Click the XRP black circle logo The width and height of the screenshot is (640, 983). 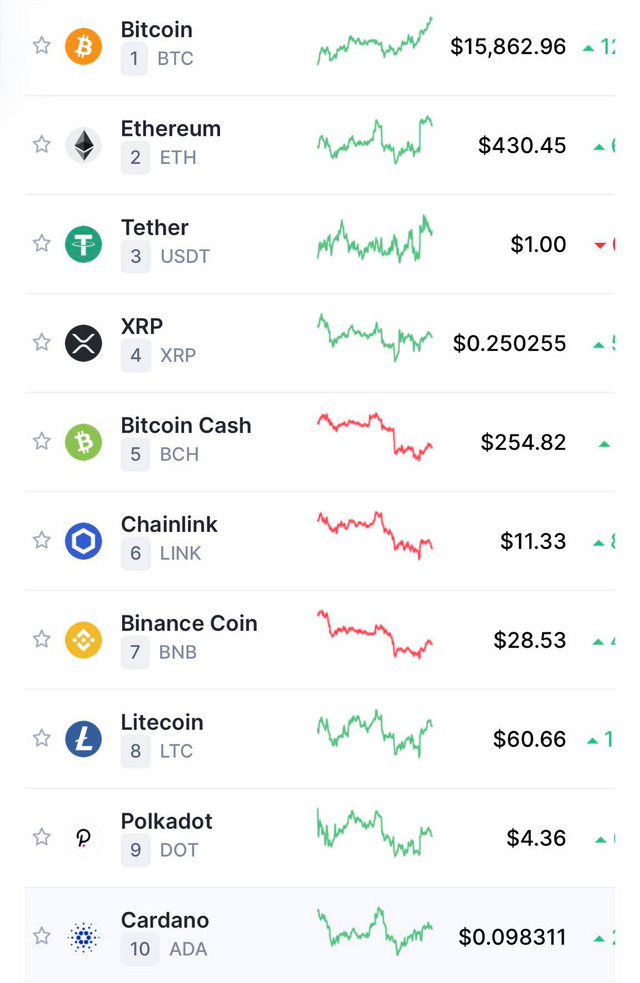(x=84, y=341)
